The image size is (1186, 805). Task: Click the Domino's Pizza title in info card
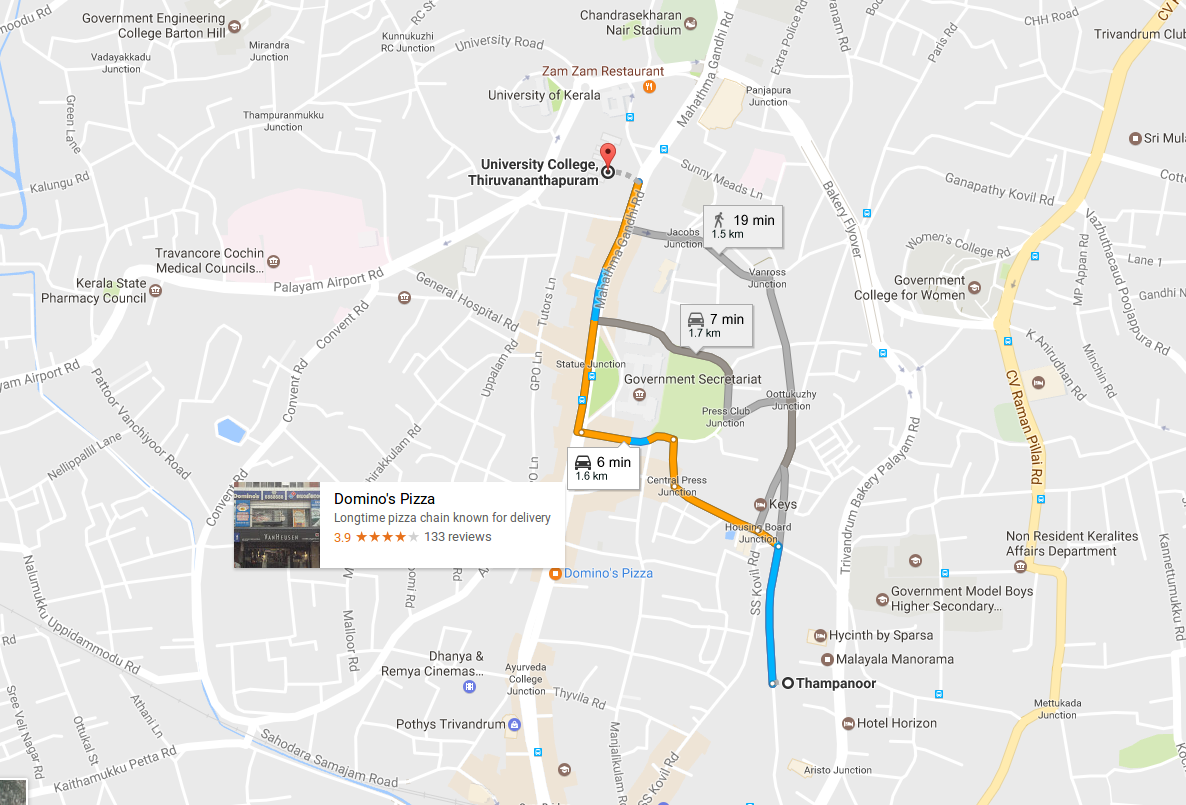[384, 499]
